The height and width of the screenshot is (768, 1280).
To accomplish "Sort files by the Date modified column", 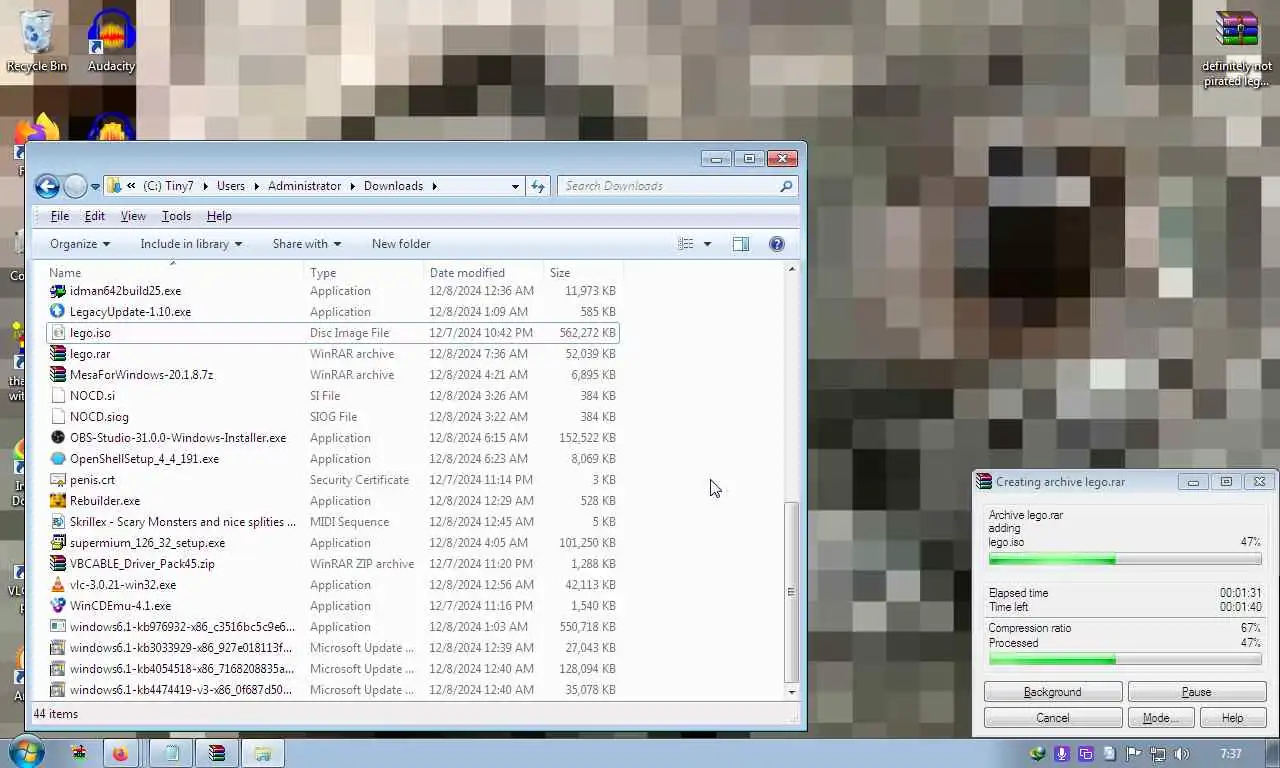I will [483, 273].
